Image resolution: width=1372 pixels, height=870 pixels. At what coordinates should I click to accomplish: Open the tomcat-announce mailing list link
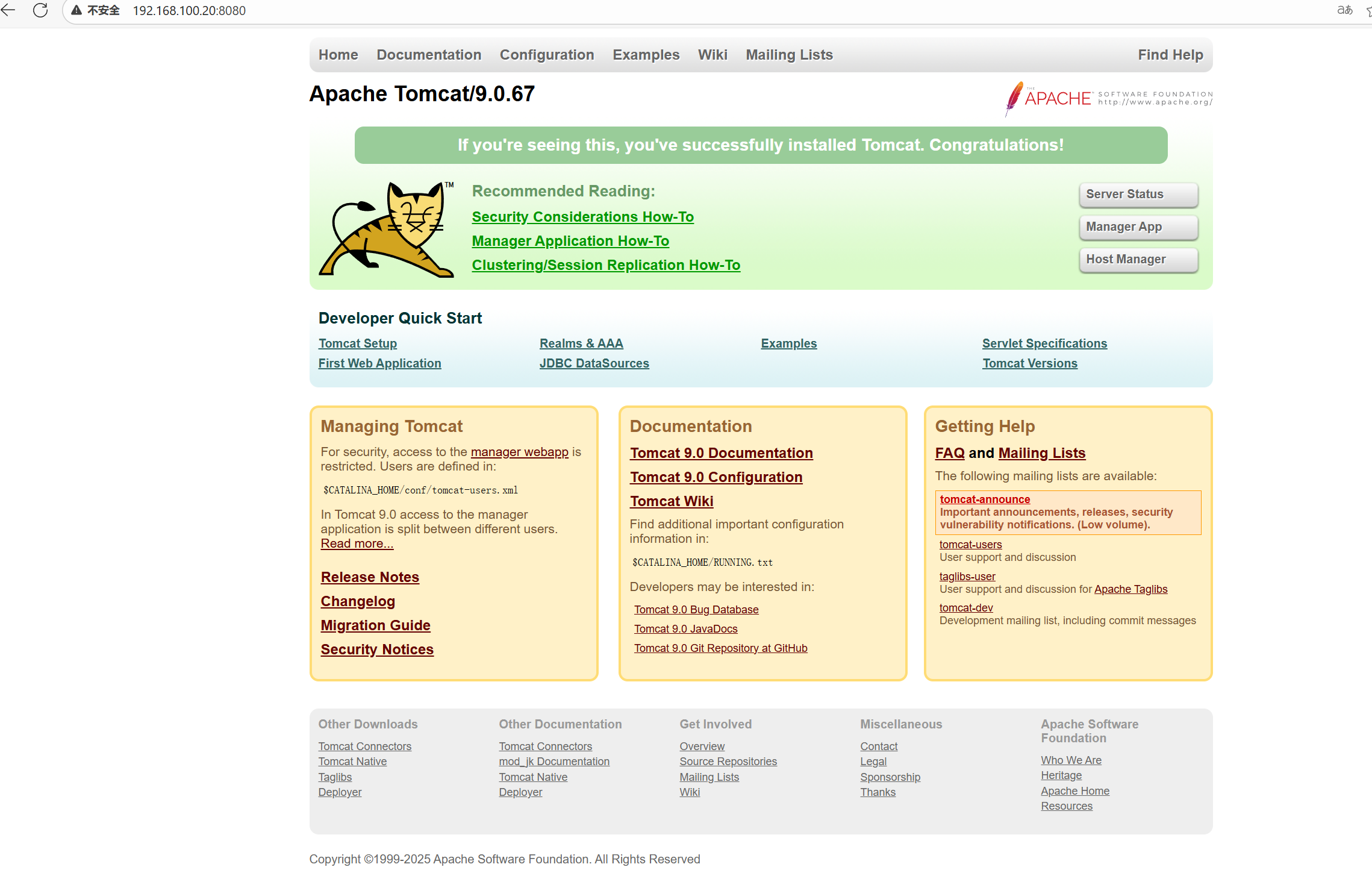point(984,499)
